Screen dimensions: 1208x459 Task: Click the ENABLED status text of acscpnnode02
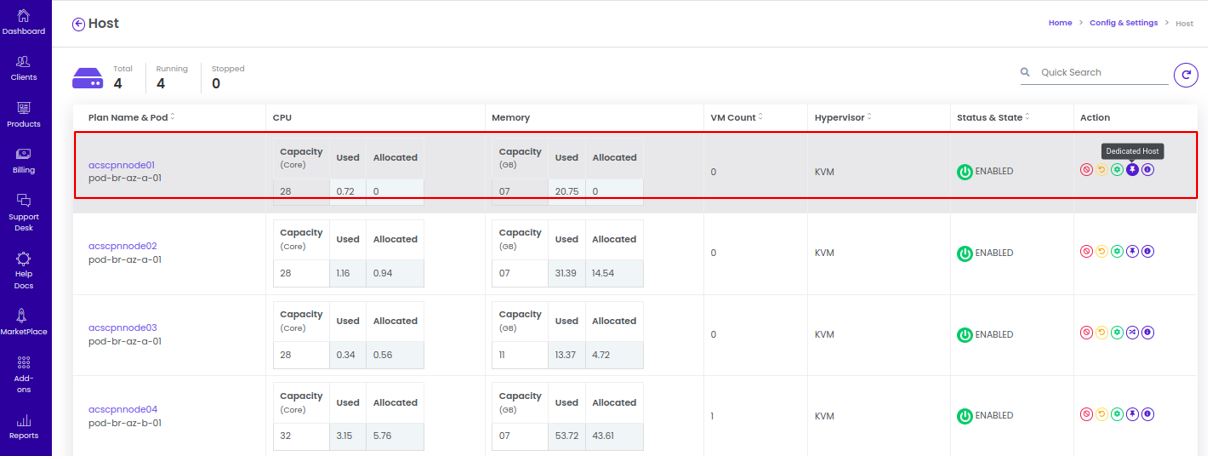[994, 253]
